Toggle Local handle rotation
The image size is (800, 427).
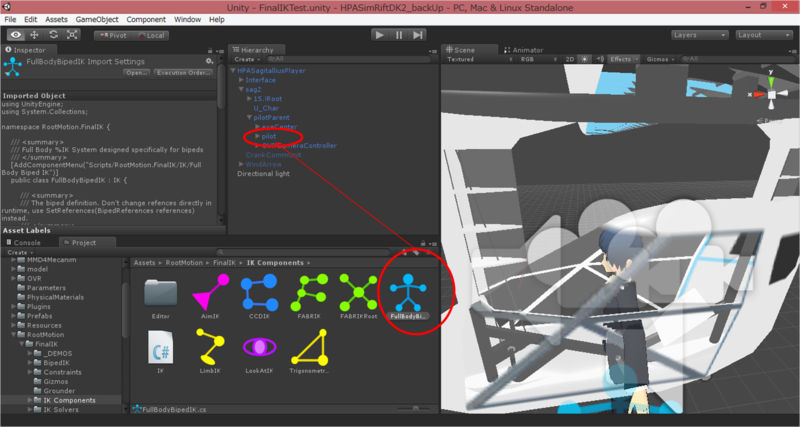pos(151,36)
